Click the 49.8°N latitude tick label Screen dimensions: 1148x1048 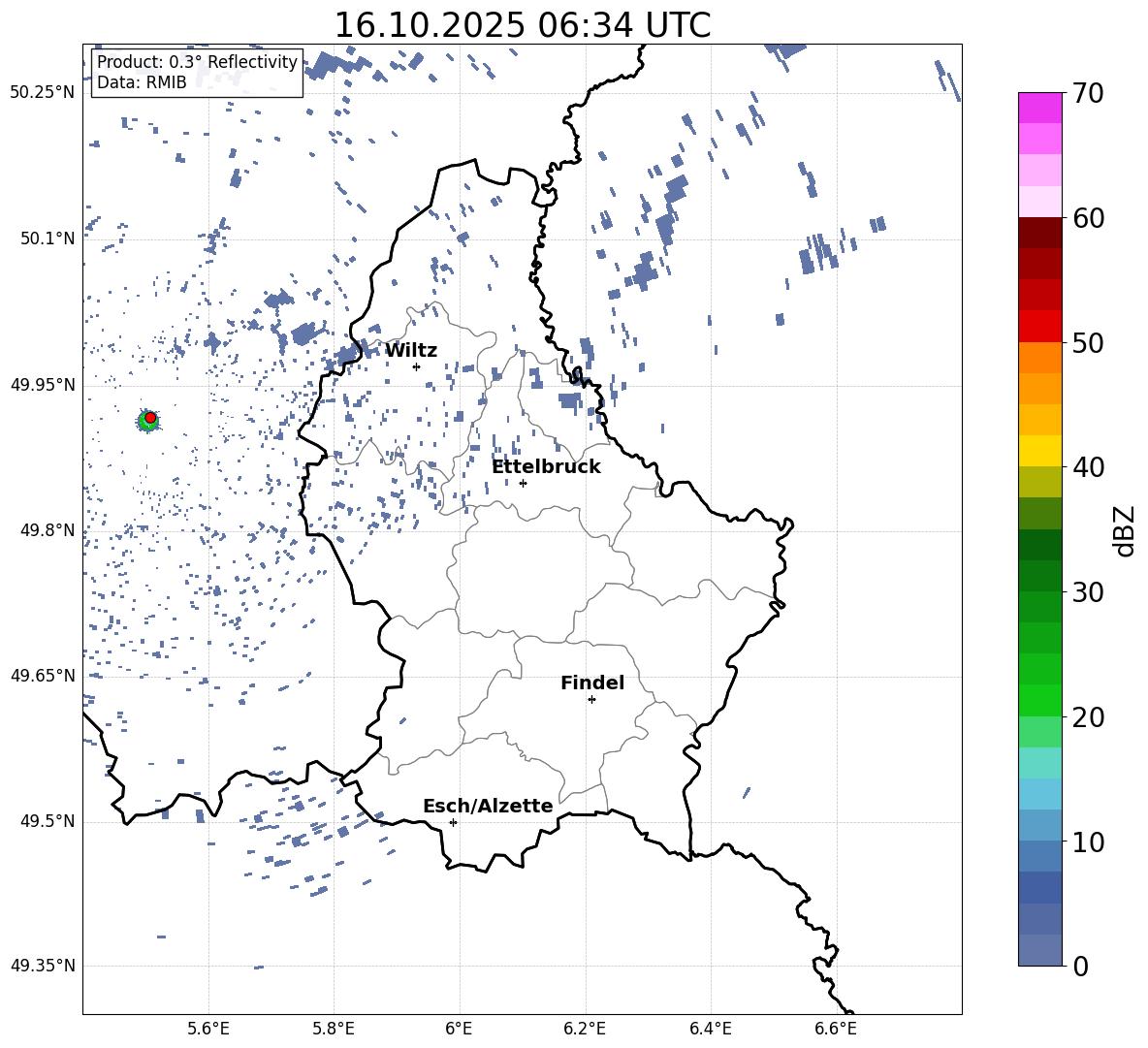pyautogui.click(x=48, y=530)
